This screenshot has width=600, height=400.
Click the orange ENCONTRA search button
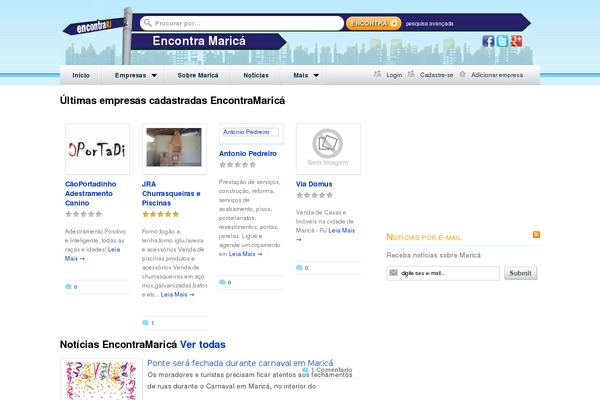pos(373,23)
